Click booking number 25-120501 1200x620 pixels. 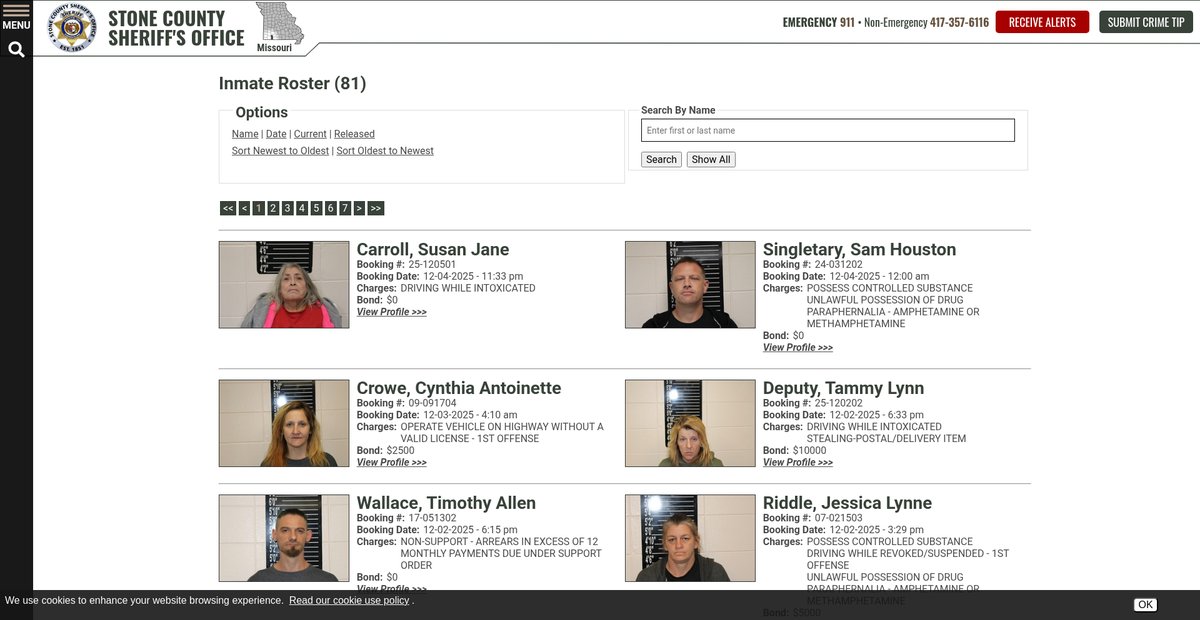pyautogui.click(x=432, y=265)
